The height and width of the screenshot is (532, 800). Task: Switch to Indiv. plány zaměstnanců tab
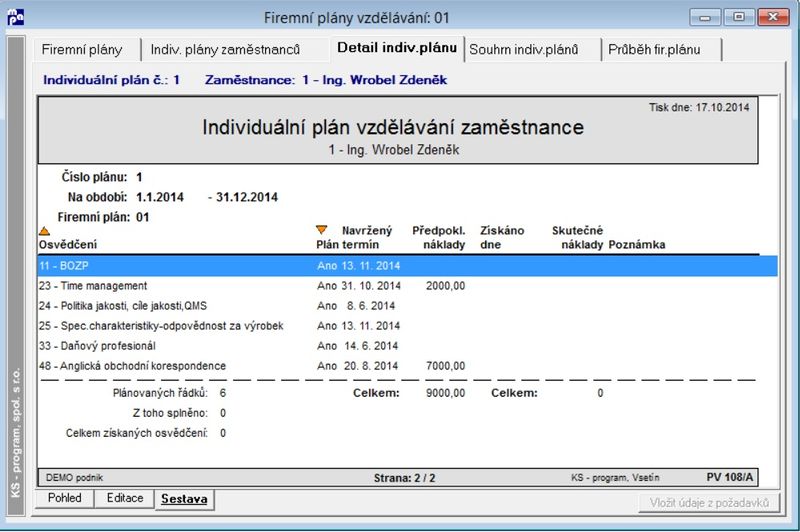click(225, 49)
